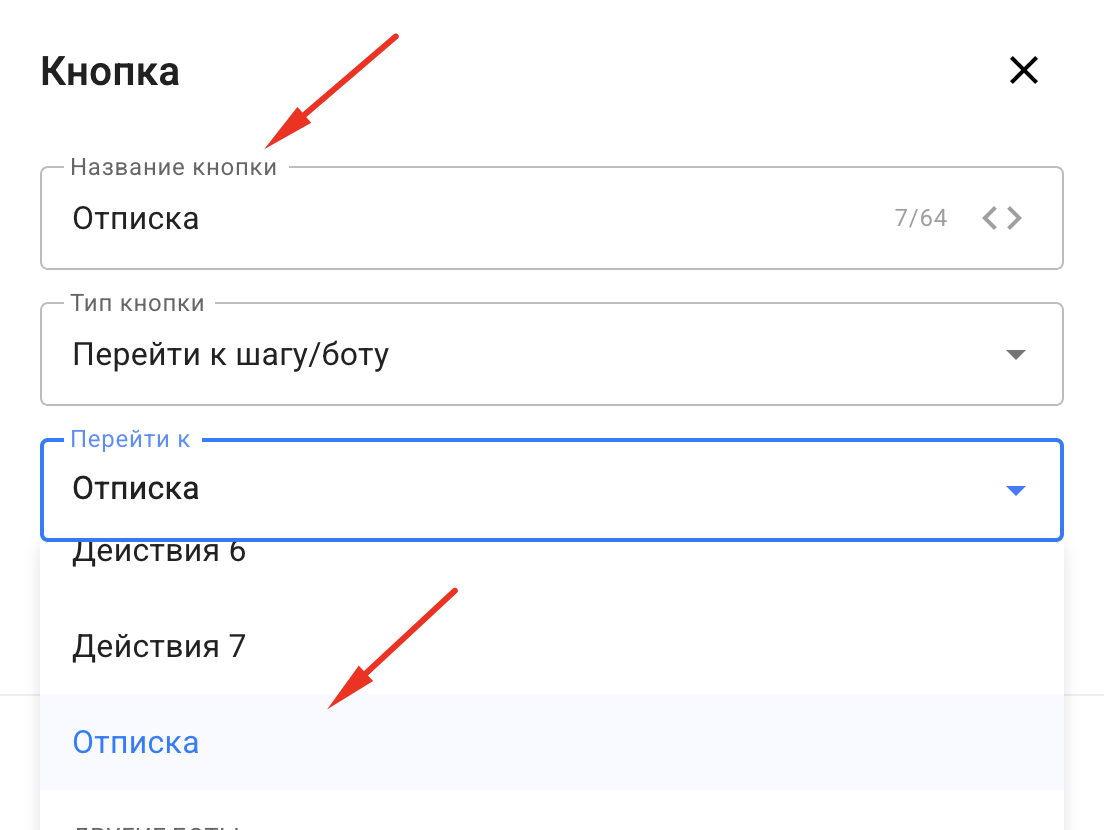Viewport: 1104px width, 830px height.
Task: Click the другие боты group header
Action: (155, 824)
